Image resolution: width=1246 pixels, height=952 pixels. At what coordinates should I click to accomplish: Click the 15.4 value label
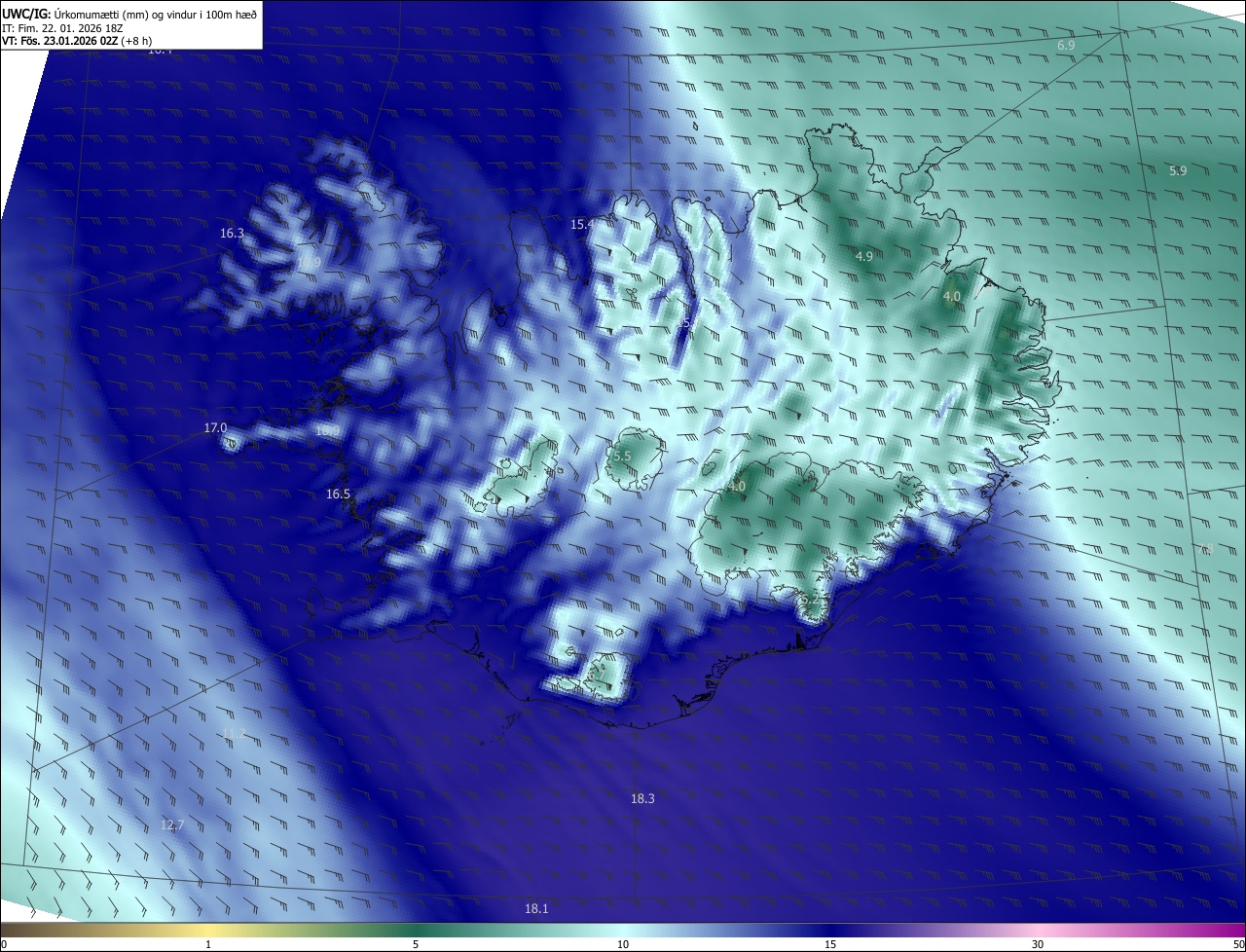click(x=582, y=224)
